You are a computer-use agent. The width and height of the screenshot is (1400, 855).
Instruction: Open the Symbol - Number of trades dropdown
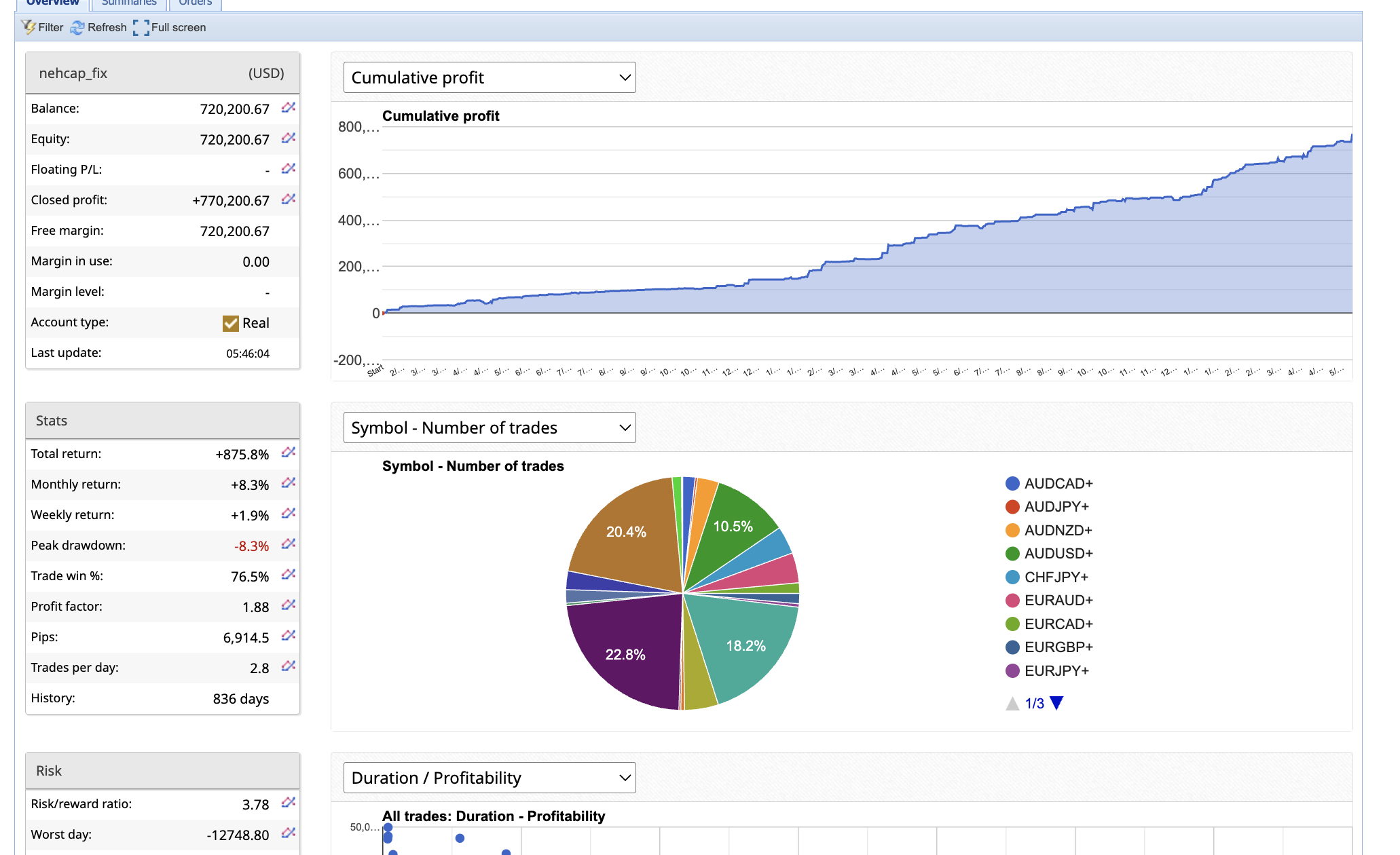(490, 428)
